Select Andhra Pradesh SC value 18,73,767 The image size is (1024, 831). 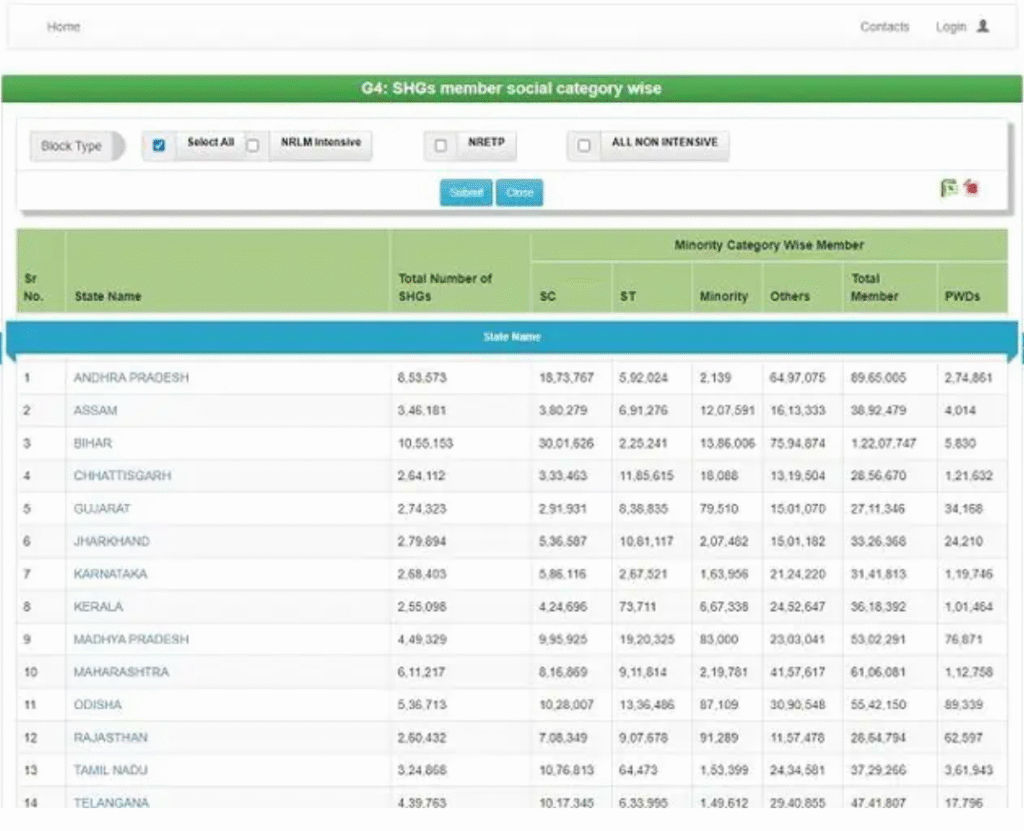pyautogui.click(x=566, y=378)
